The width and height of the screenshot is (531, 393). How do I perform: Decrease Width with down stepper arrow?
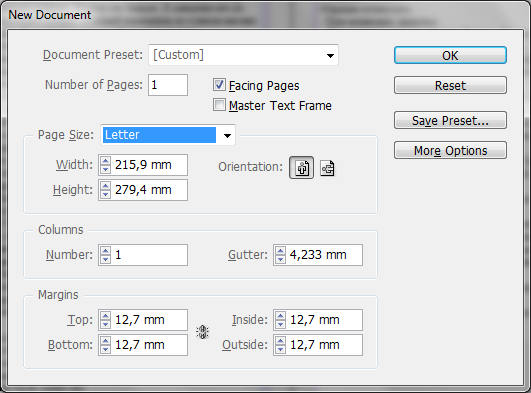(106, 169)
